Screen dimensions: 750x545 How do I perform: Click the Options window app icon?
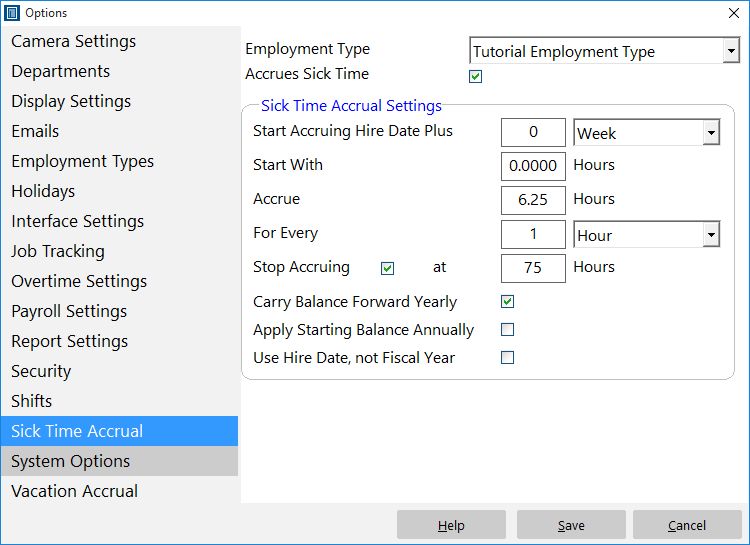pyautogui.click(x=12, y=13)
